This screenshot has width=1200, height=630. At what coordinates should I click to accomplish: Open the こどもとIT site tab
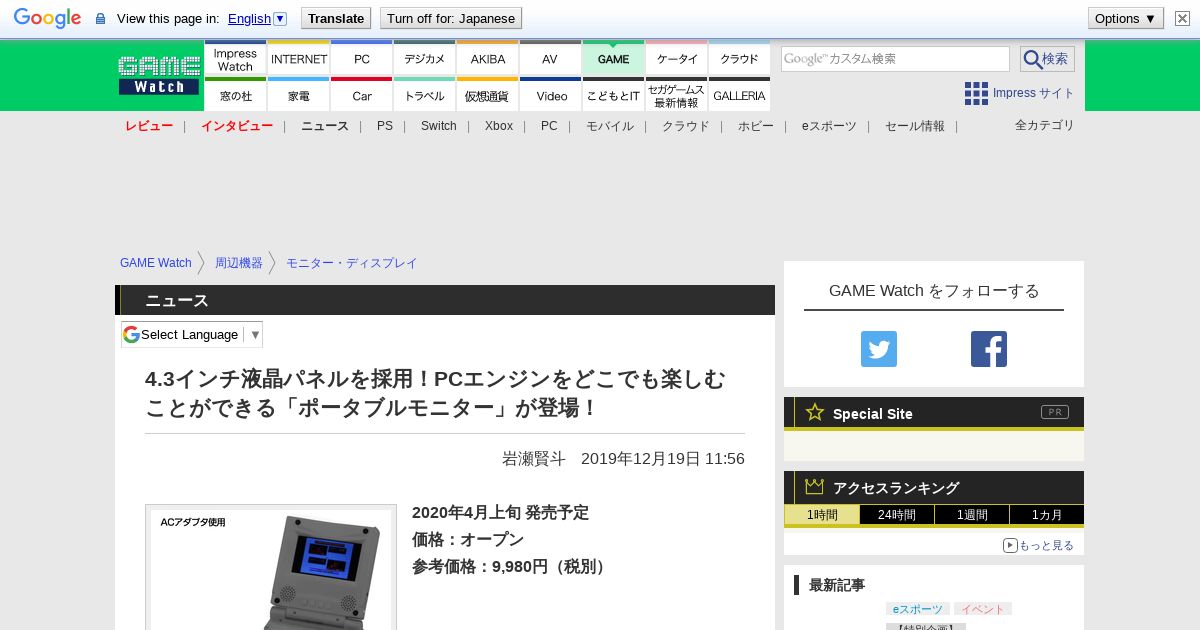point(613,95)
